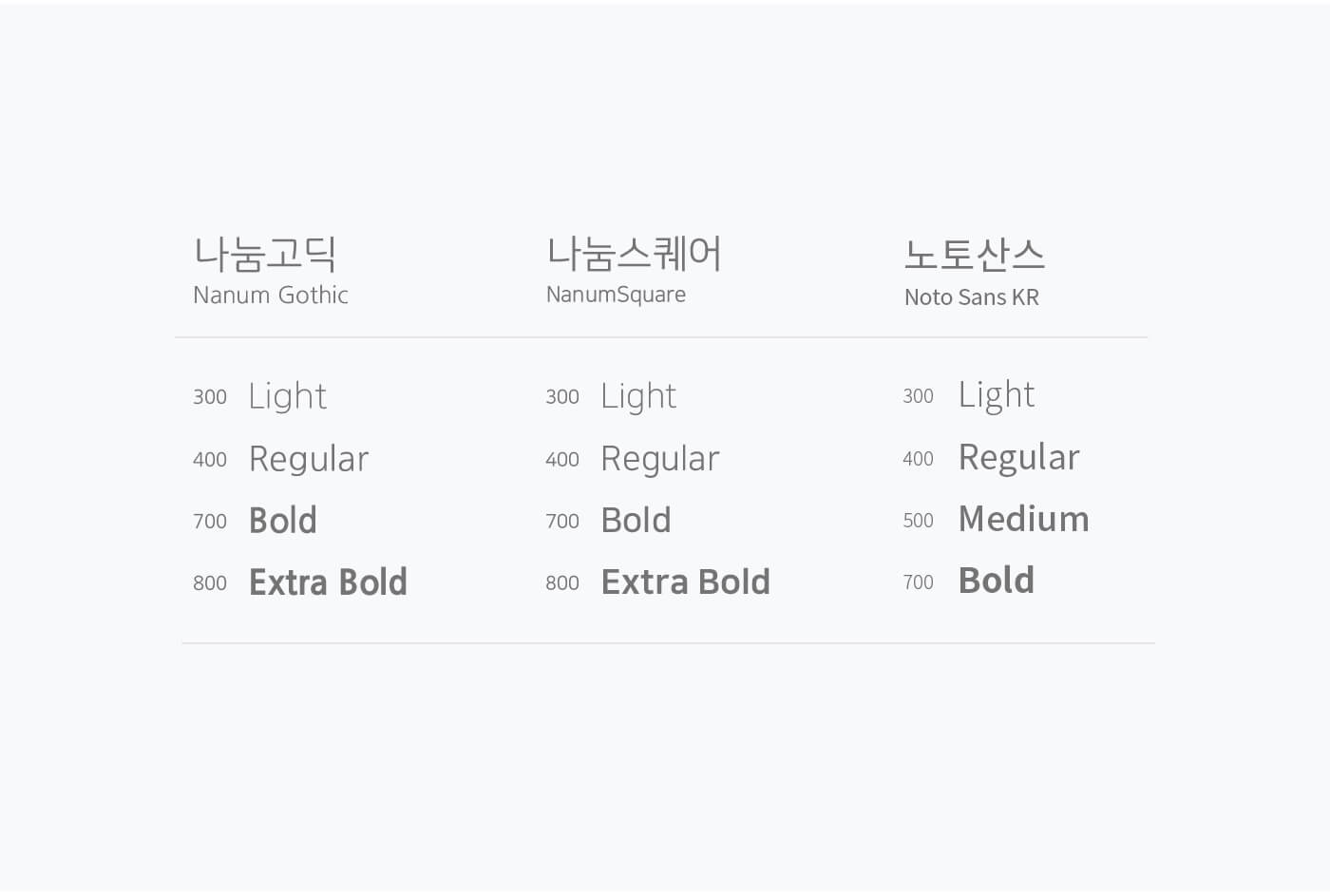
Task: Select Light weight under Noto Sans KR
Action: coord(997,394)
